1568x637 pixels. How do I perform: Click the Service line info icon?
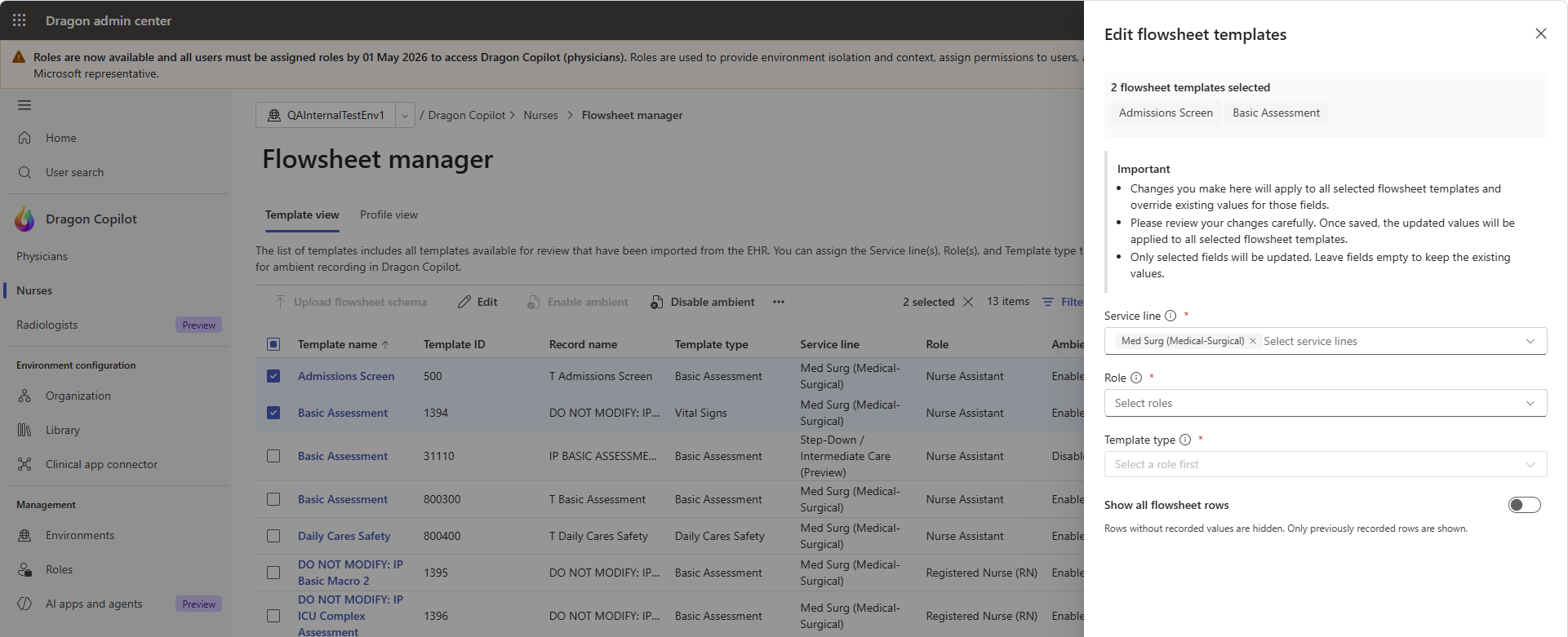point(1170,316)
